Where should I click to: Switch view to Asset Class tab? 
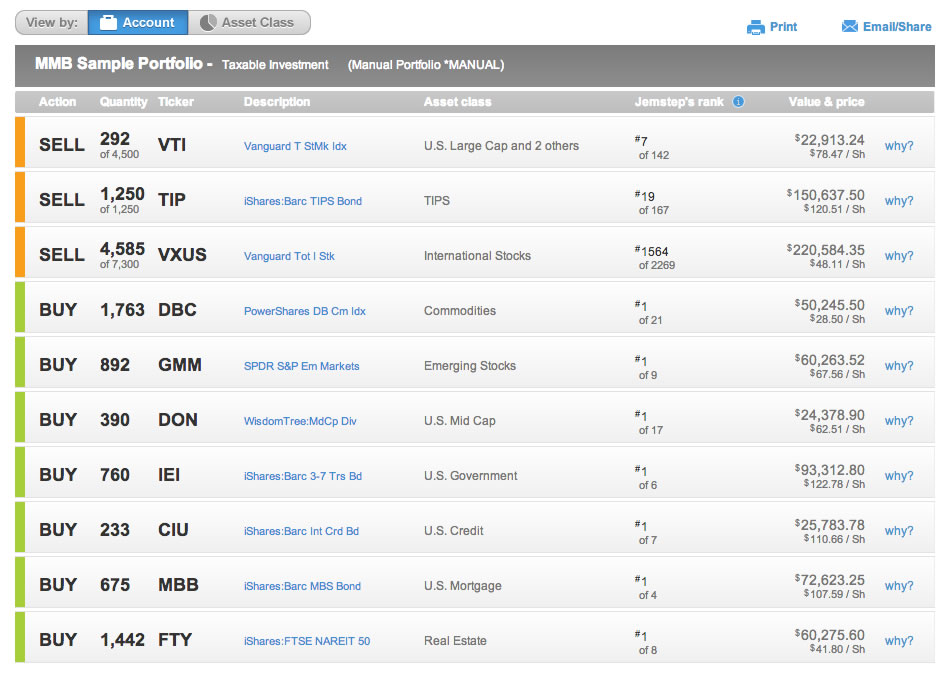point(249,22)
